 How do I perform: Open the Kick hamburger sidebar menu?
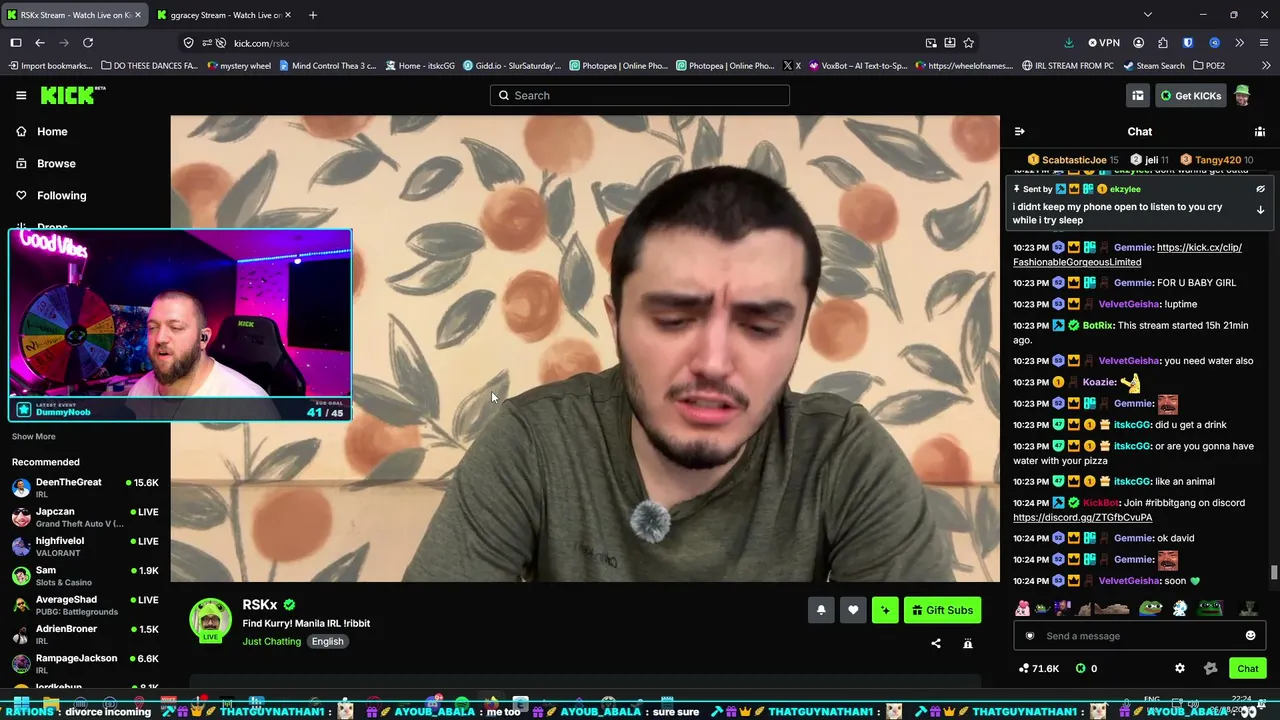click(21, 95)
